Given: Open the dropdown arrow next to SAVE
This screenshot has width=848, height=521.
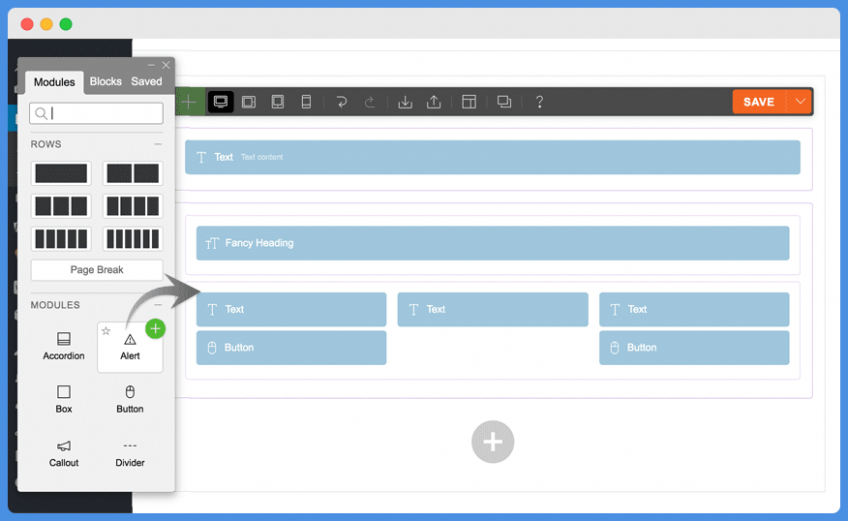Looking at the screenshot, I should [x=800, y=102].
